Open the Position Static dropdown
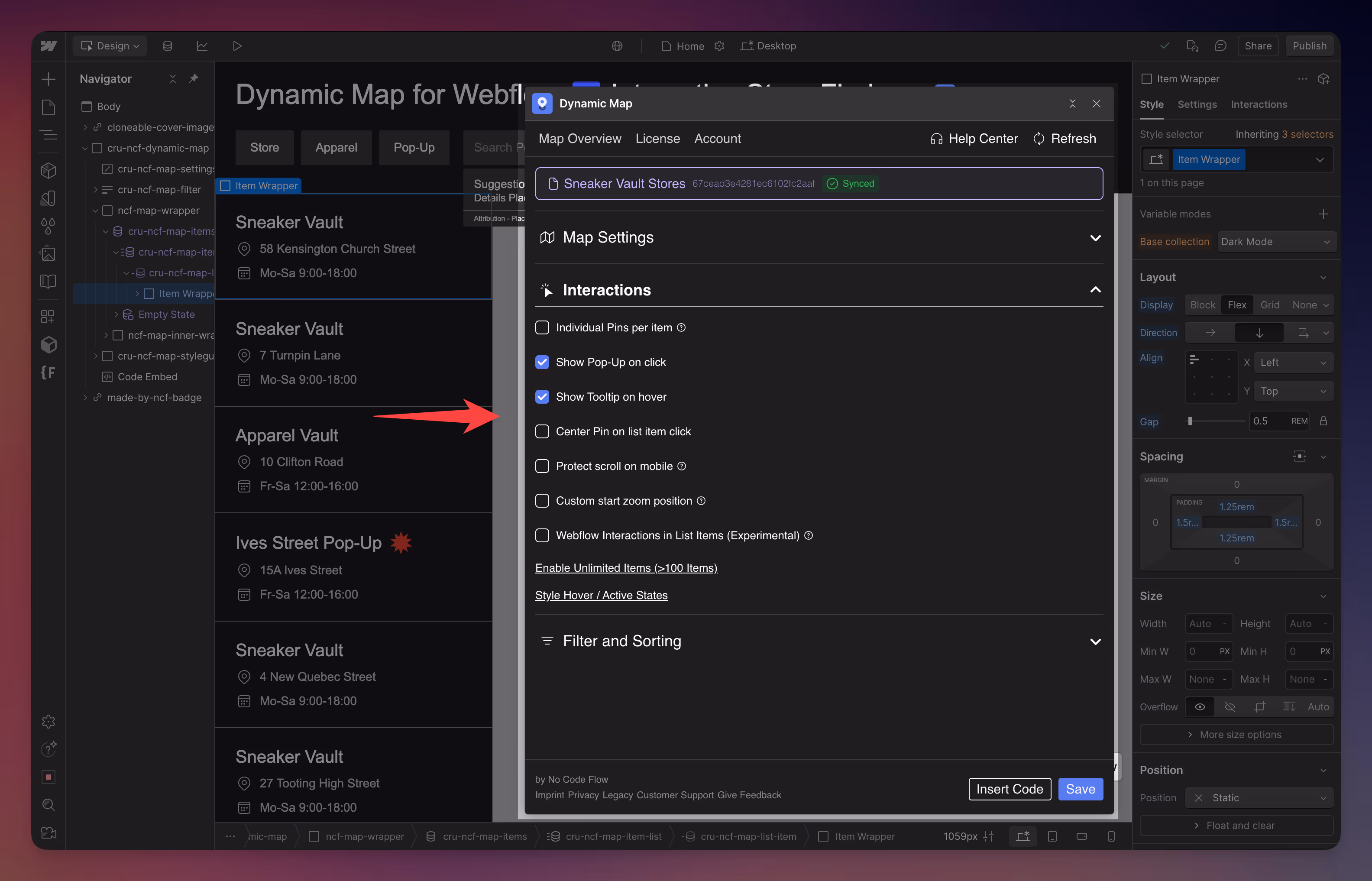 pos(1259,797)
